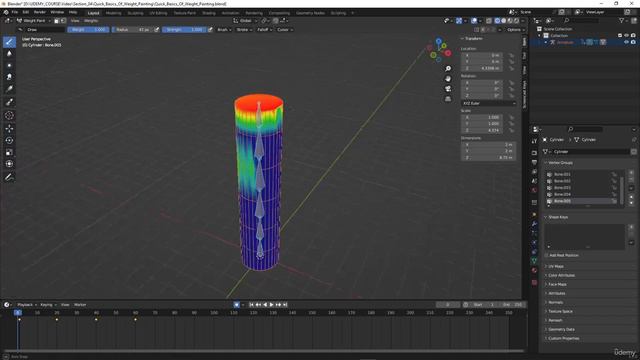Open the Stroke settings dropdown

pyautogui.click(x=244, y=29)
